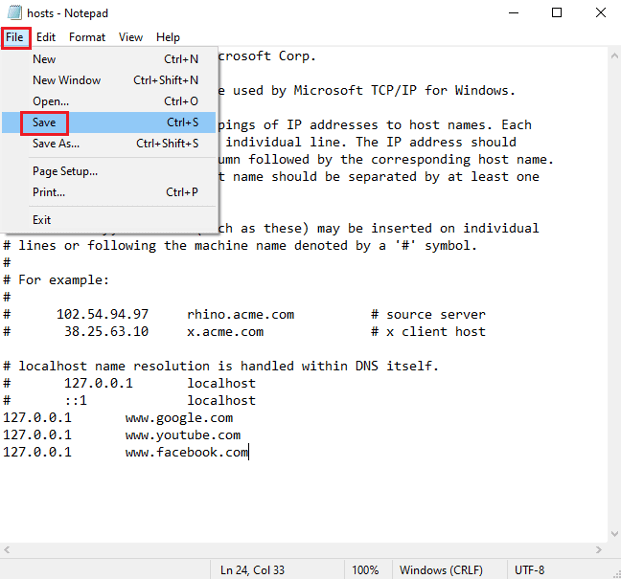Viewport: 622px width, 579px height.
Task: Open the Edit menu
Action: [x=46, y=37]
